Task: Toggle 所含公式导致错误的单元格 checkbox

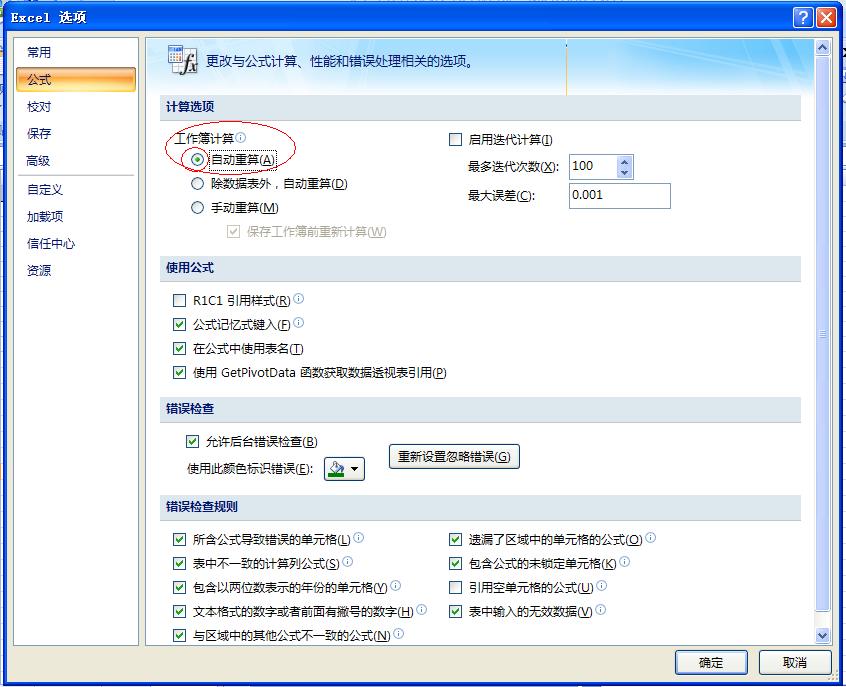Action: [x=179, y=539]
